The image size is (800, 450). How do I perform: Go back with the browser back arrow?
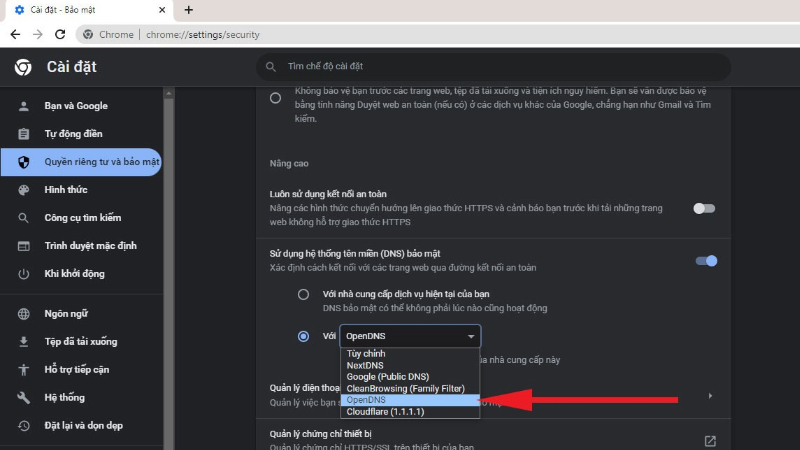pyautogui.click(x=15, y=34)
